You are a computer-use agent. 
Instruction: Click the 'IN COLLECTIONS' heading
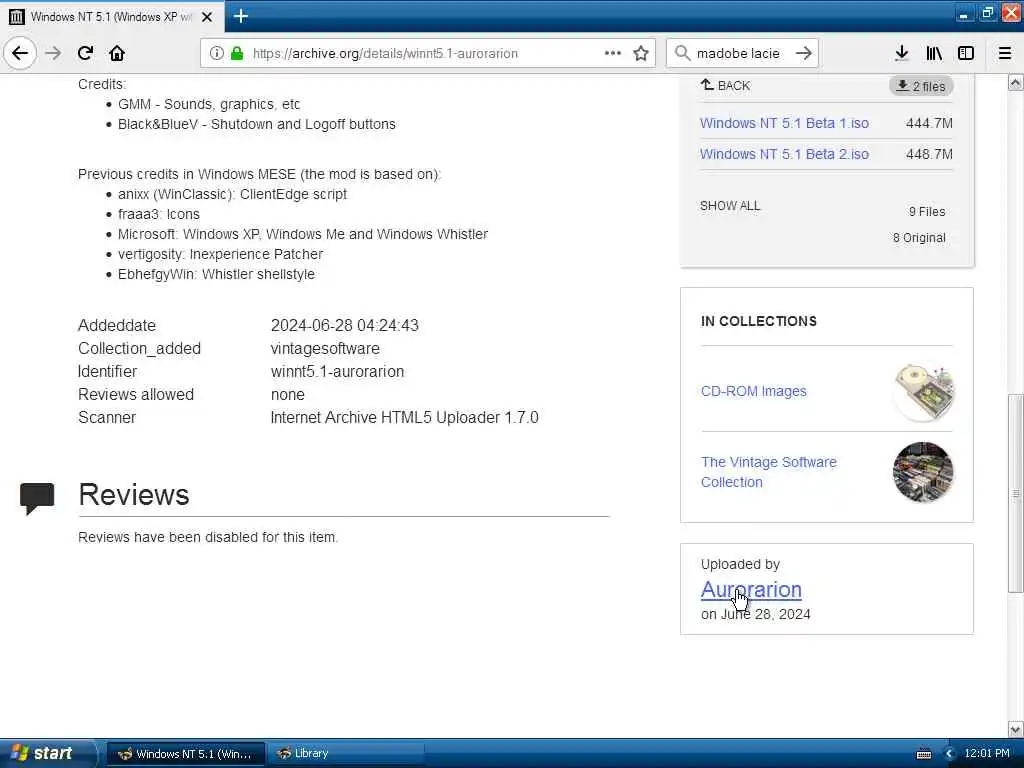(x=758, y=321)
